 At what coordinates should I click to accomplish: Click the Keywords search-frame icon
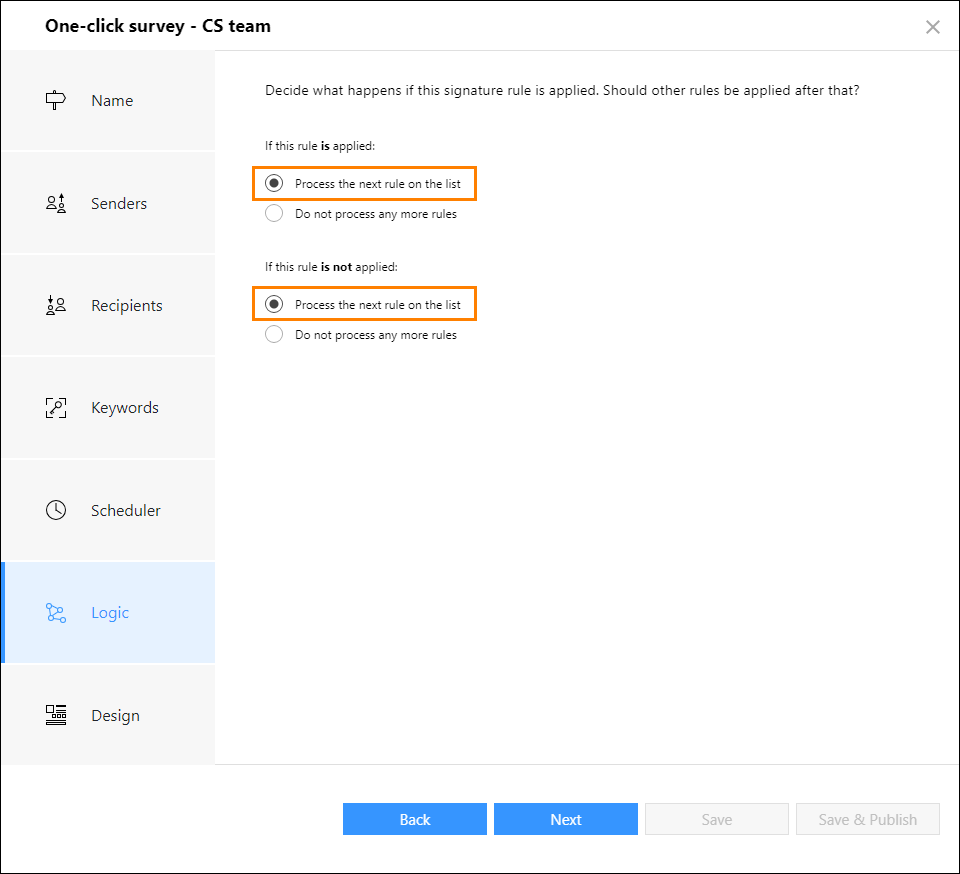tap(56, 408)
